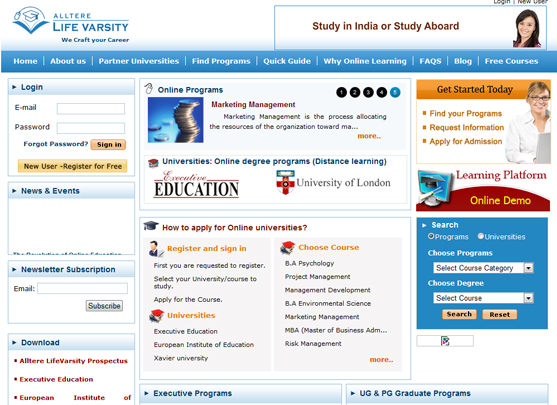Open Find Programs menu item
Viewport: 557px width, 405px height.
221,61
